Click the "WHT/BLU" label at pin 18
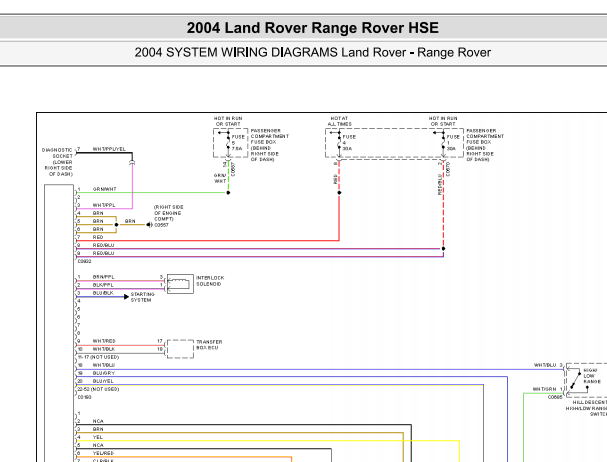Image resolution: width=607 pixels, height=462 pixels. click(x=104, y=365)
